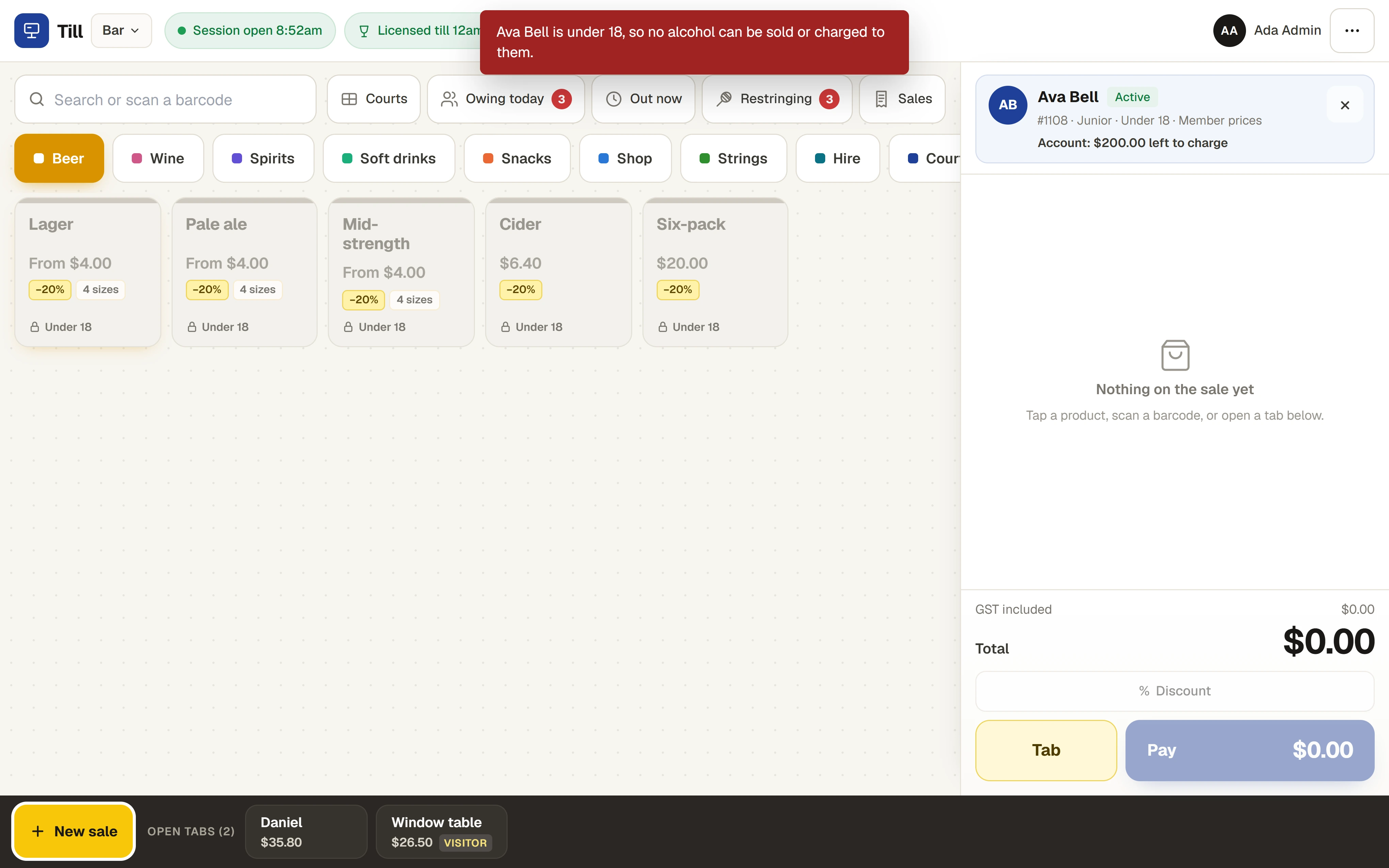Open Daniel's $35.80 tab

(306, 832)
